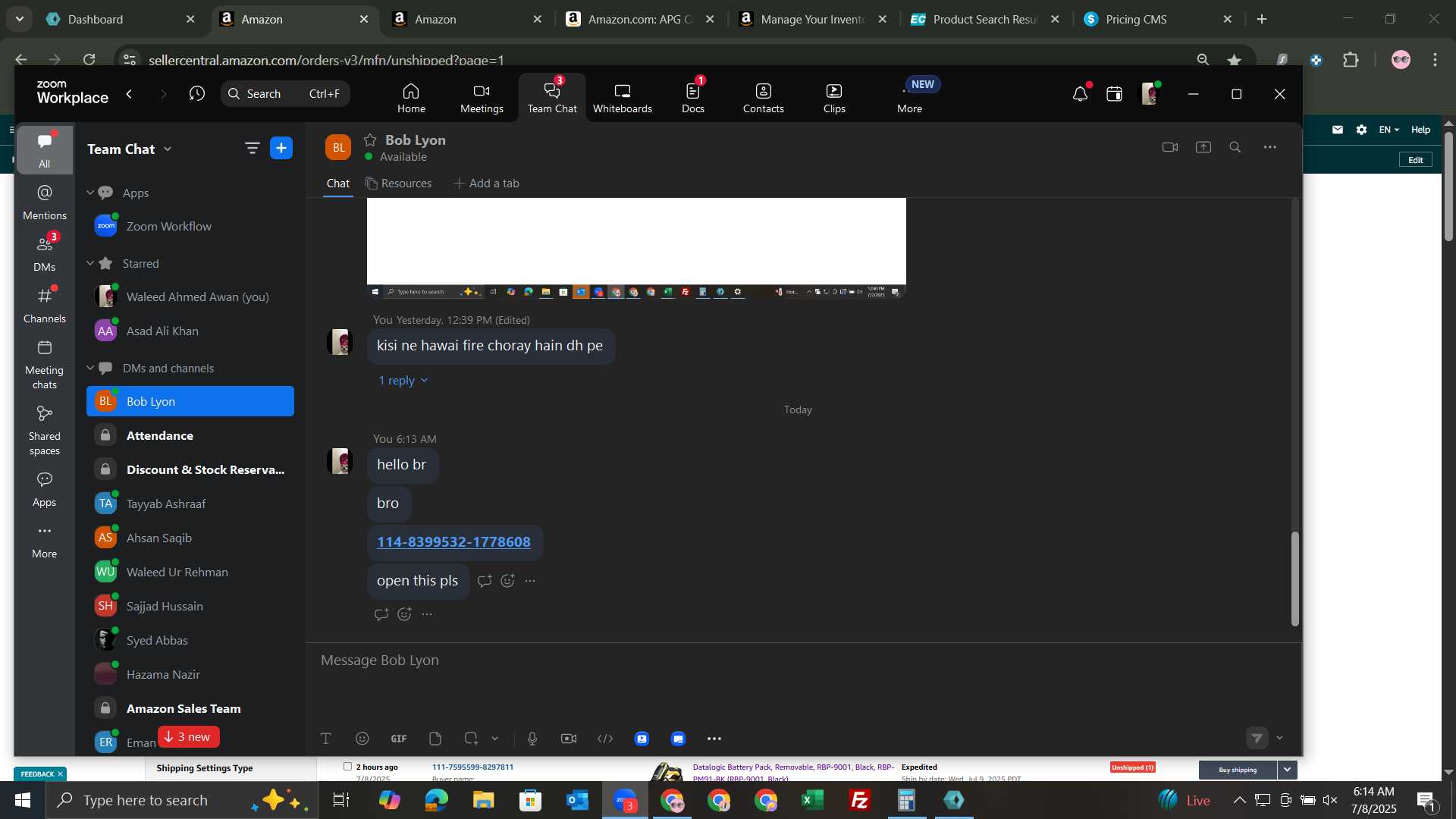Start a video call with Bob Lyon
Viewport: 1456px width, 819px height.
[1170, 147]
